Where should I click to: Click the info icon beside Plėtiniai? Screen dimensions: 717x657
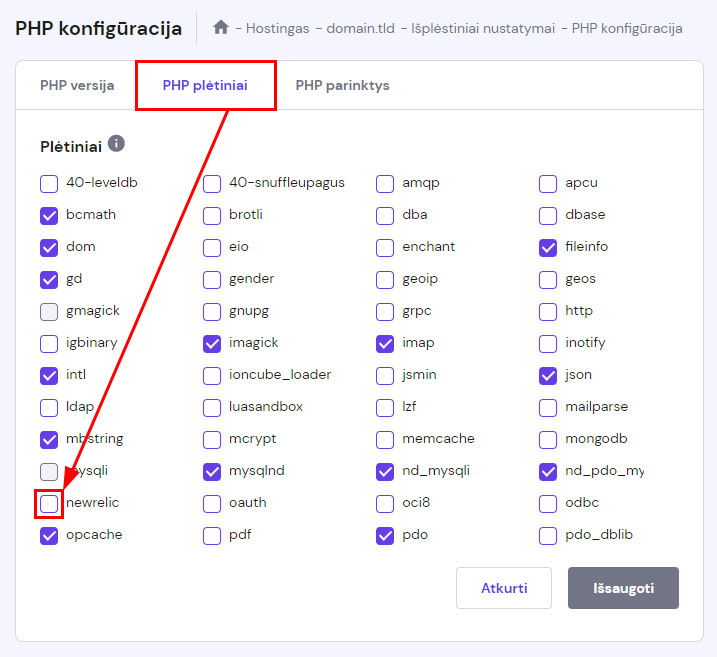click(116, 144)
